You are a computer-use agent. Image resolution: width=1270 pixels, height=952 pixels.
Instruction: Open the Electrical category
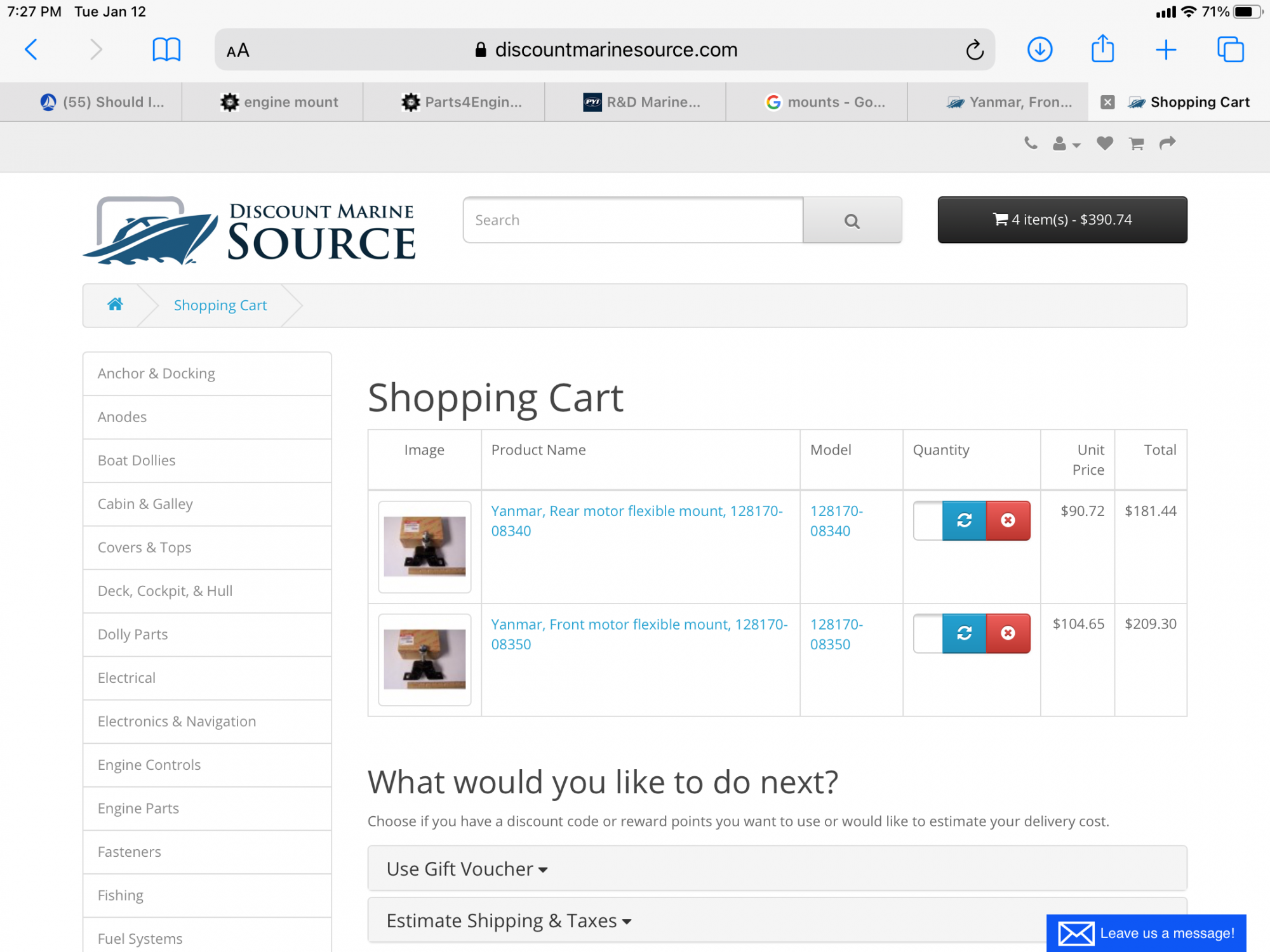[207, 678]
